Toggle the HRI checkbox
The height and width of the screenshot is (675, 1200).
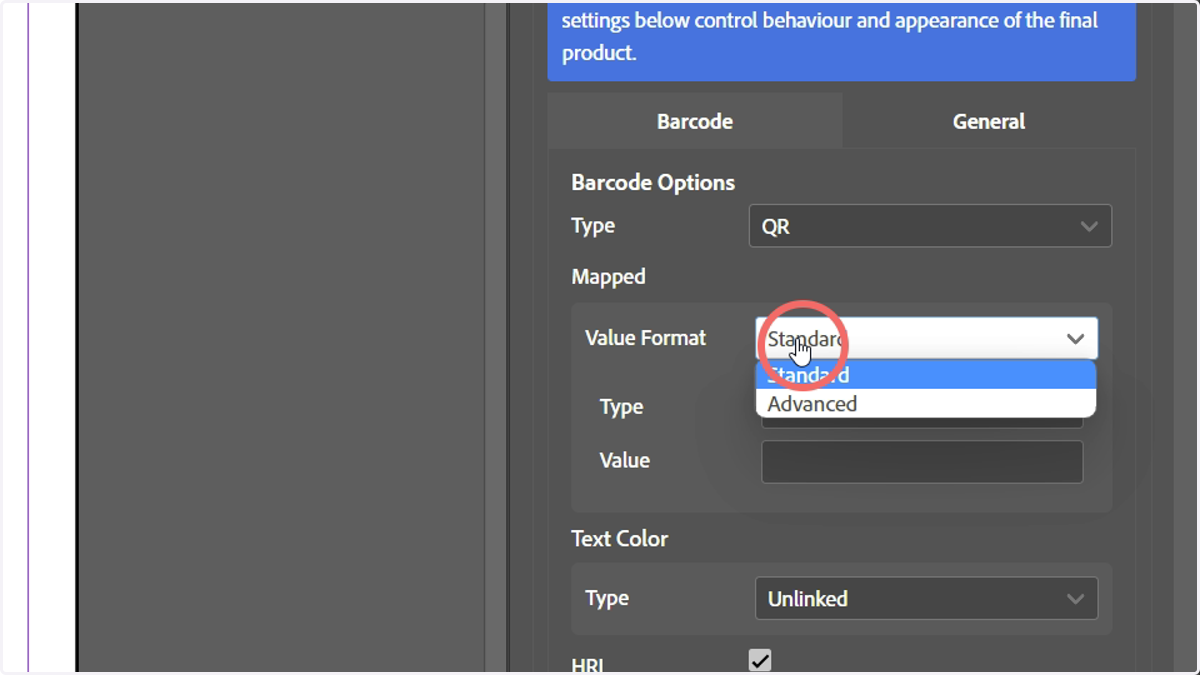coord(760,660)
